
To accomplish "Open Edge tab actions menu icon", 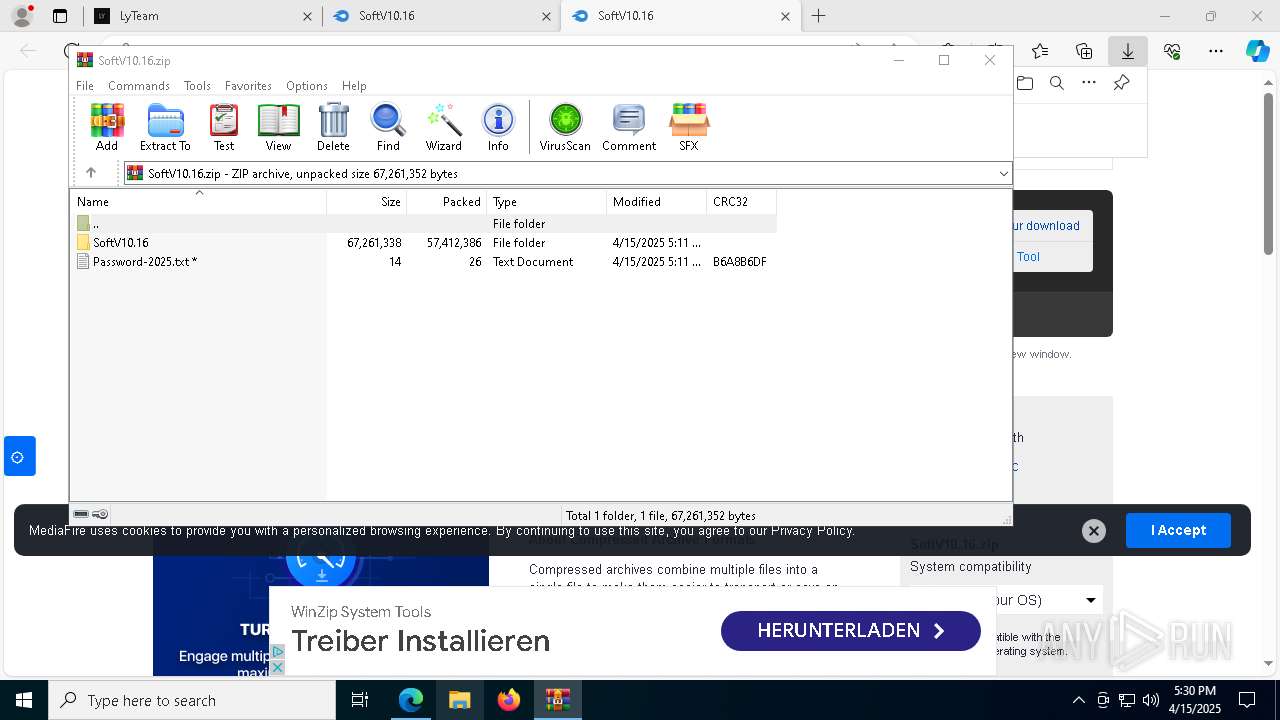I will 60,16.
